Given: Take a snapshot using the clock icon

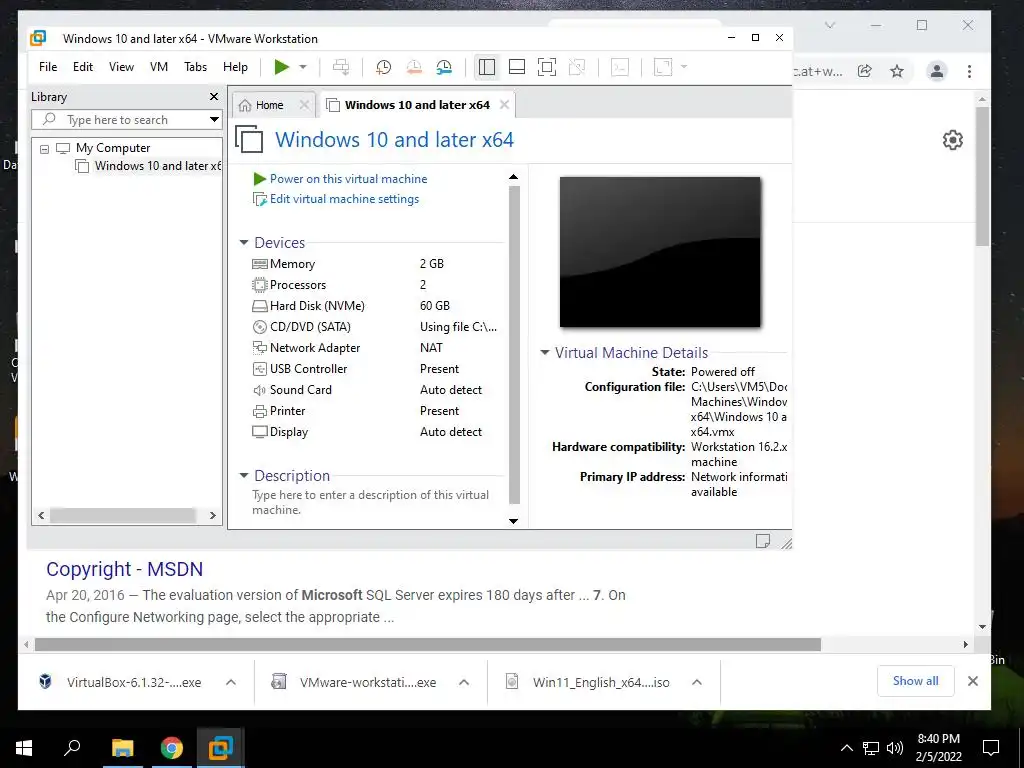Looking at the screenshot, I should coord(383,67).
